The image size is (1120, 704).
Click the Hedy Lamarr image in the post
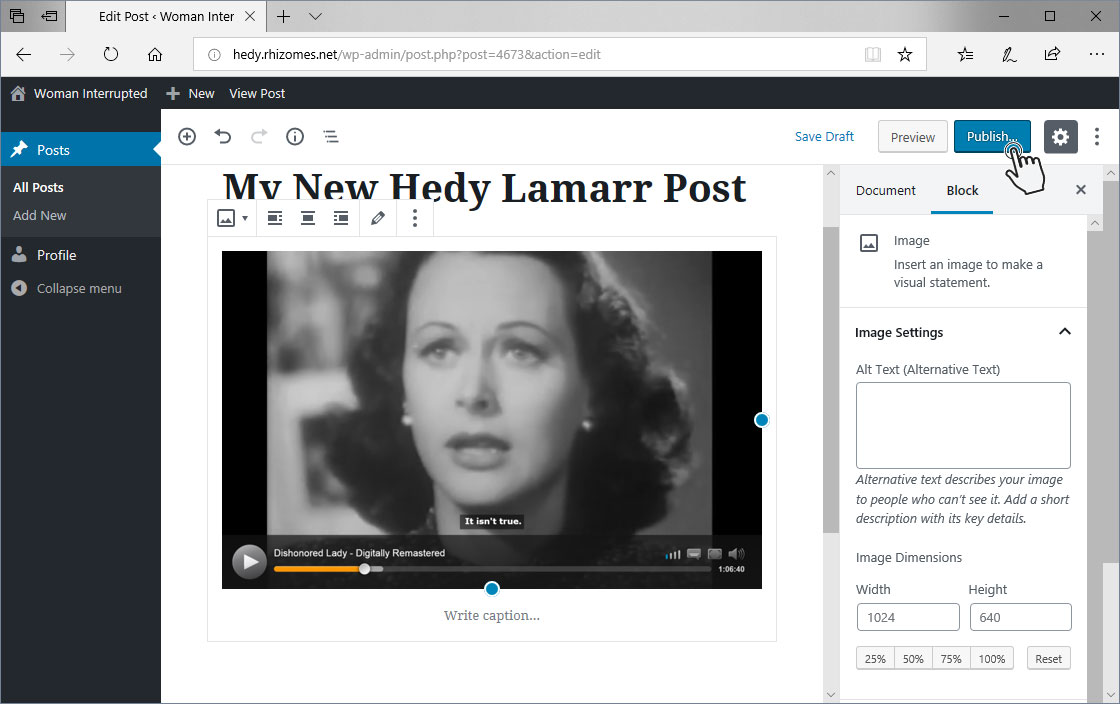coord(492,420)
